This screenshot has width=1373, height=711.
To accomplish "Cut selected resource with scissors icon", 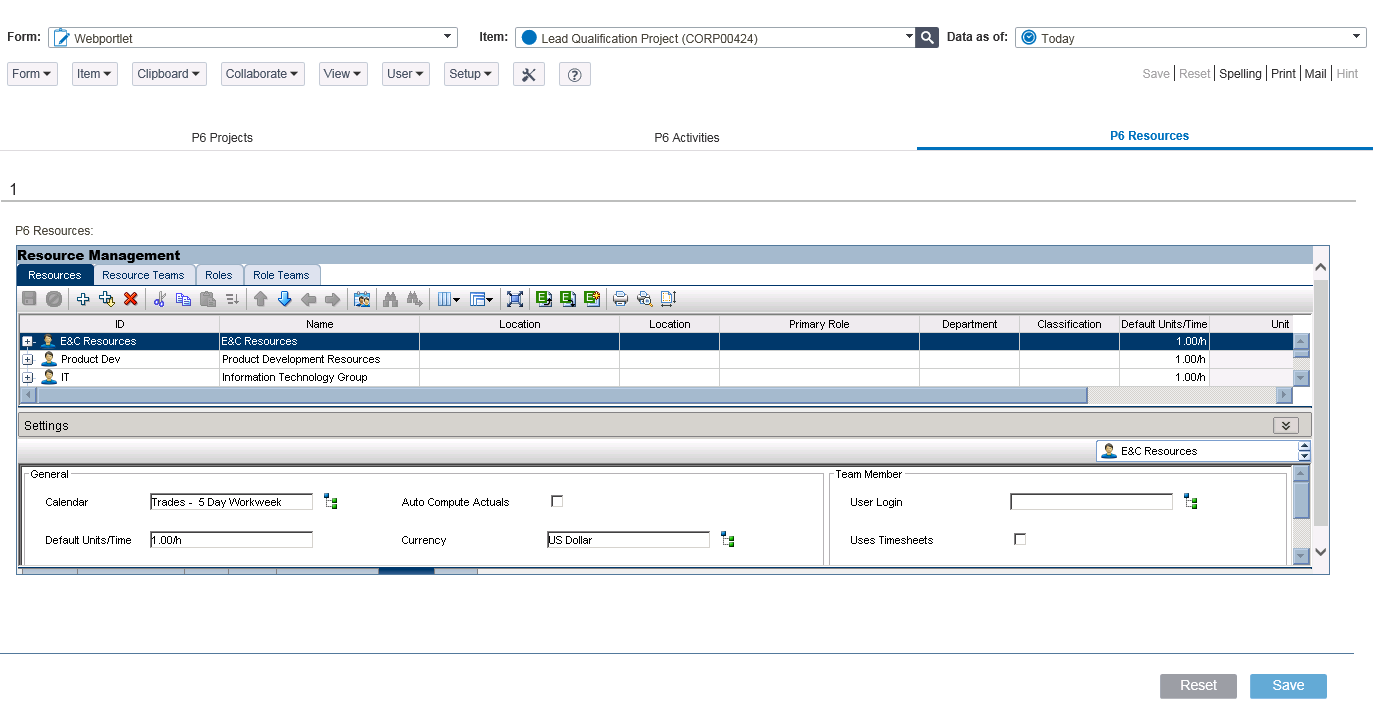I will click(159, 298).
